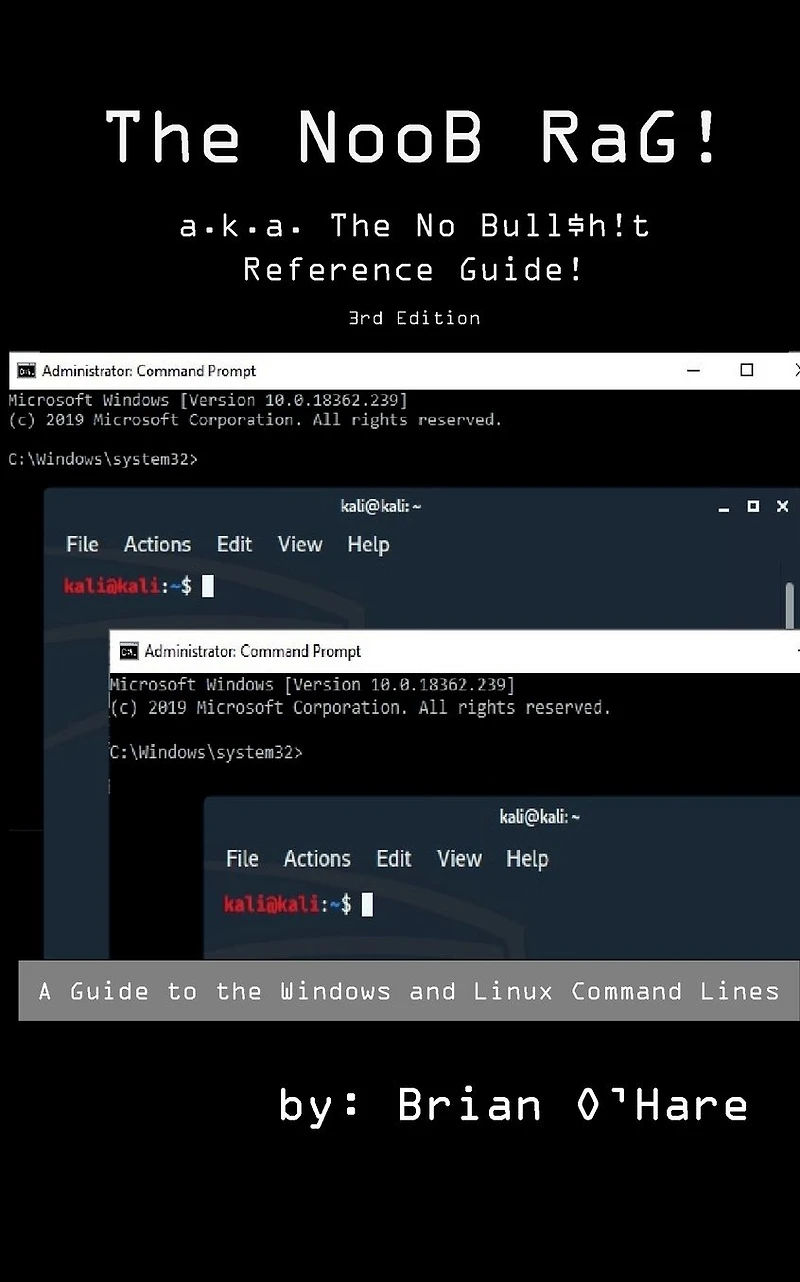This screenshot has width=800, height=1282.
Task: Click The NooB RaG! title text
Action: pos(412,136)
